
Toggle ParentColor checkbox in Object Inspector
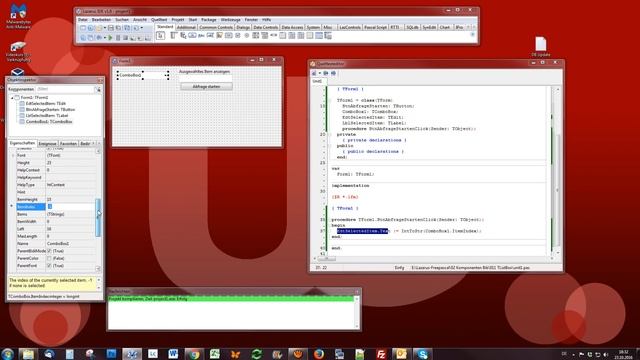coord(49,258)
